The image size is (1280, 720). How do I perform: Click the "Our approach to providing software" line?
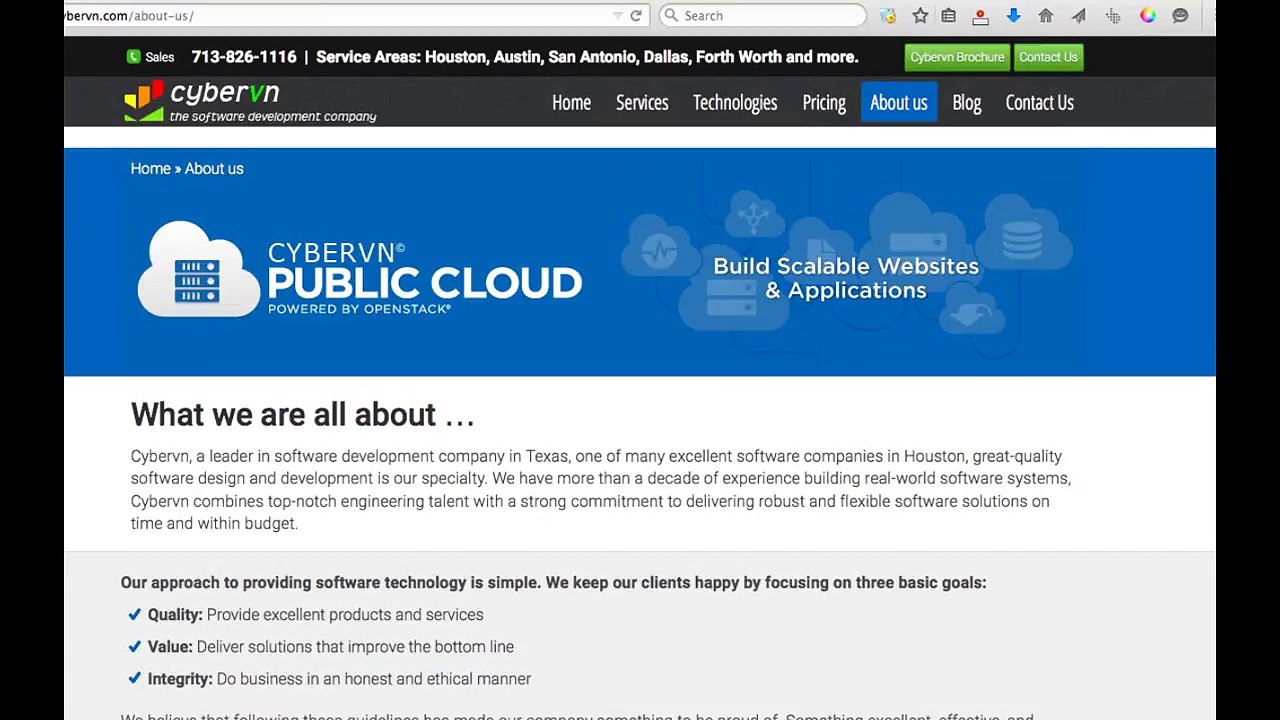click(553, 582)
